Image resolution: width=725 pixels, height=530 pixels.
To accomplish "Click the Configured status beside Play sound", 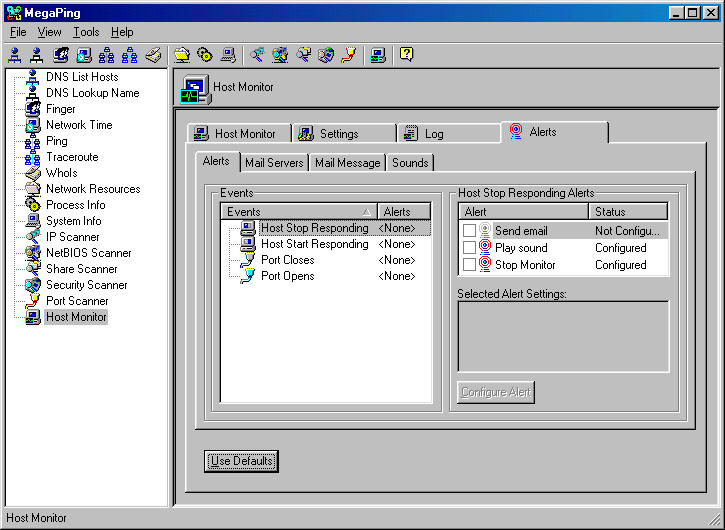I will pos(621,248).
